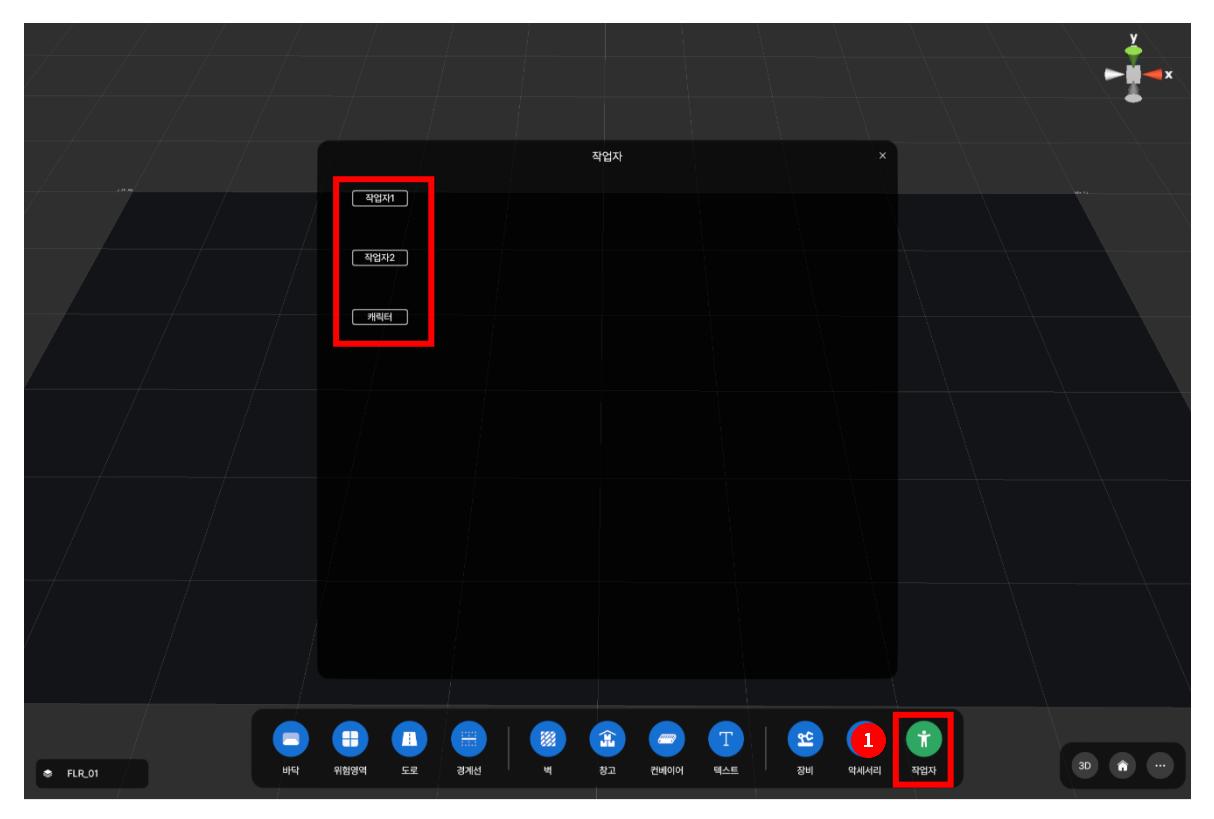Click the green 작업자 worker icon

923,740
